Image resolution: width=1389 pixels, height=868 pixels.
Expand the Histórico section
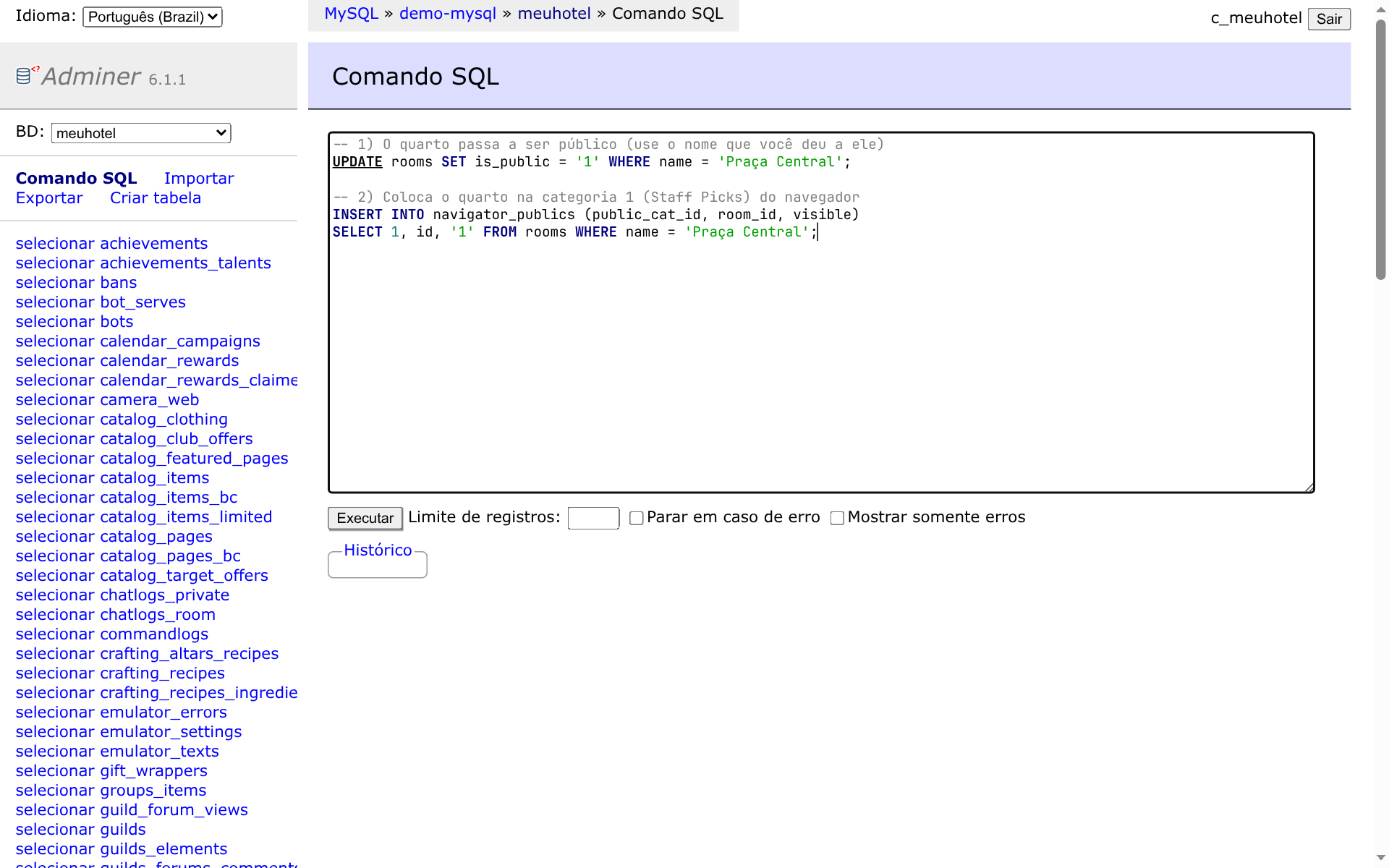point(378,550)
